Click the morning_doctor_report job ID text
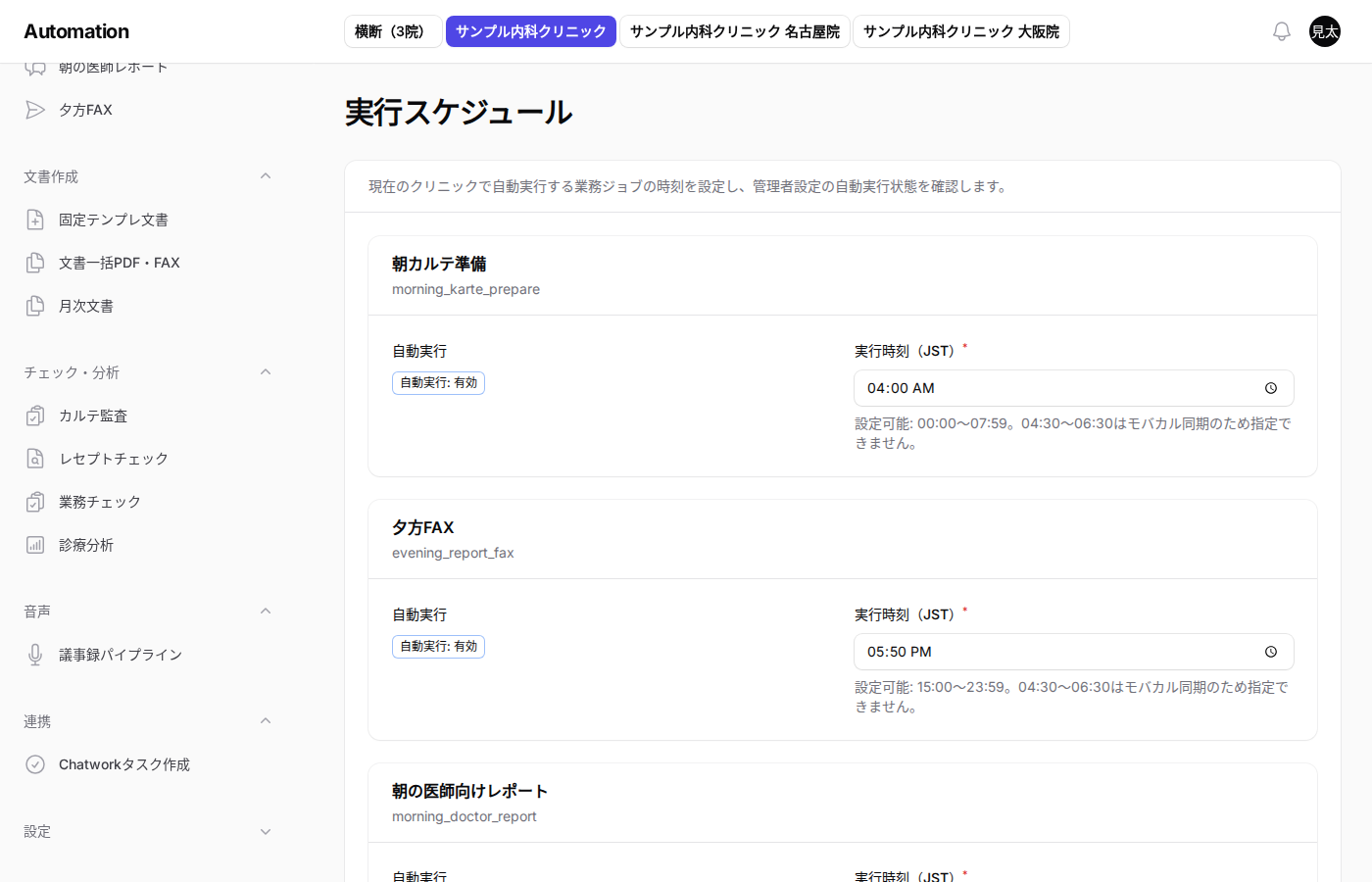 (465, 816)
